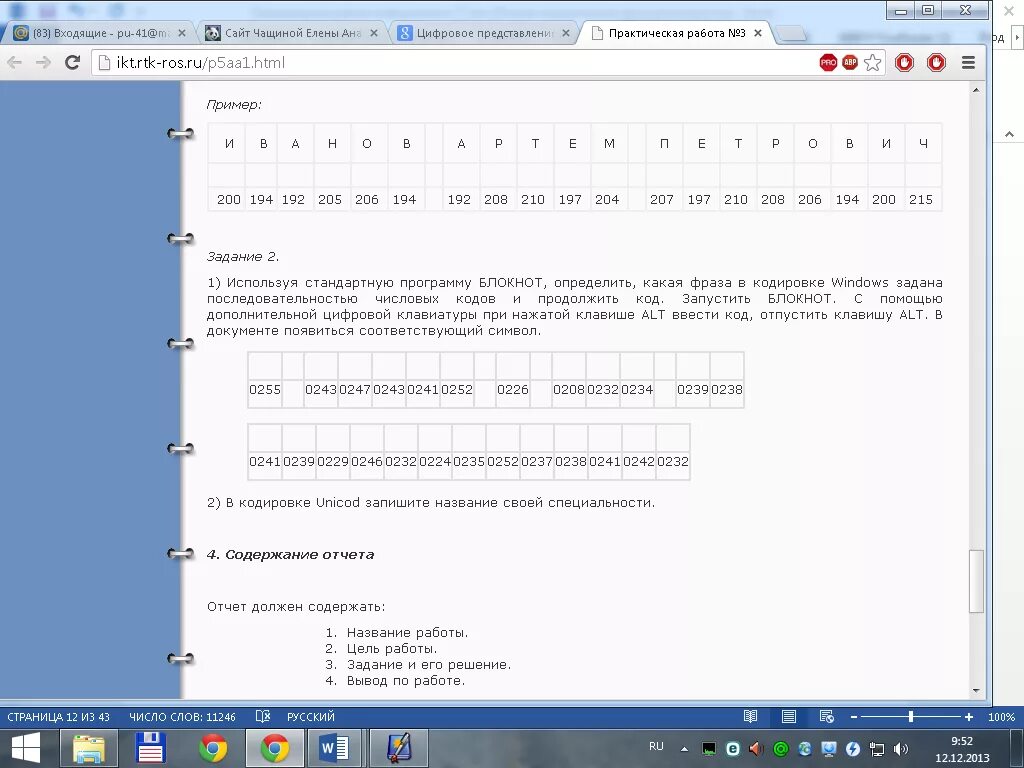Switch to Word read mode view
Viewport: 1024px width, 768px height.
(750, 717)
